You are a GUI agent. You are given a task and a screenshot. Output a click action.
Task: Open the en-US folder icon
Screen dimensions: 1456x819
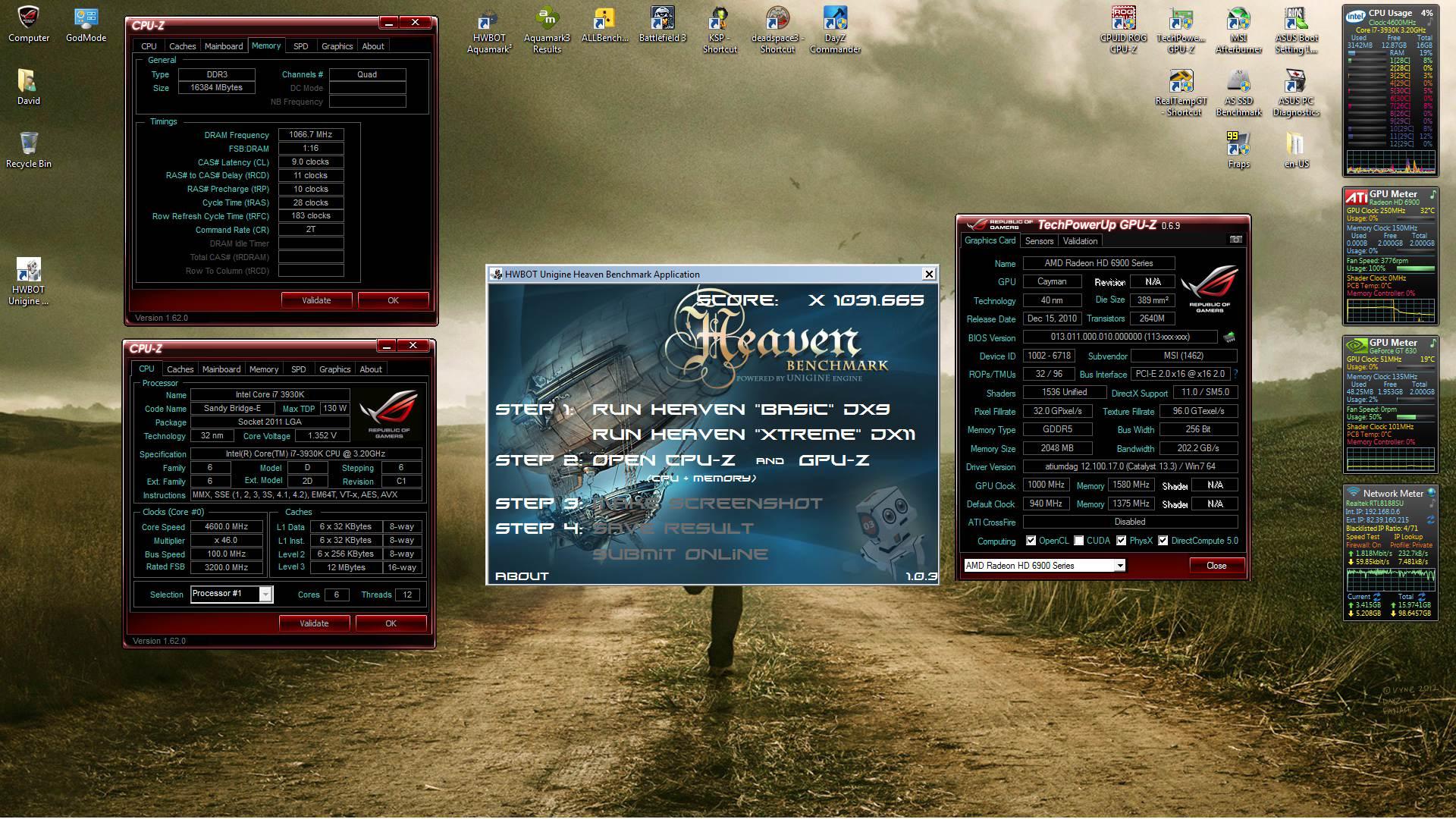point(1296,150)
